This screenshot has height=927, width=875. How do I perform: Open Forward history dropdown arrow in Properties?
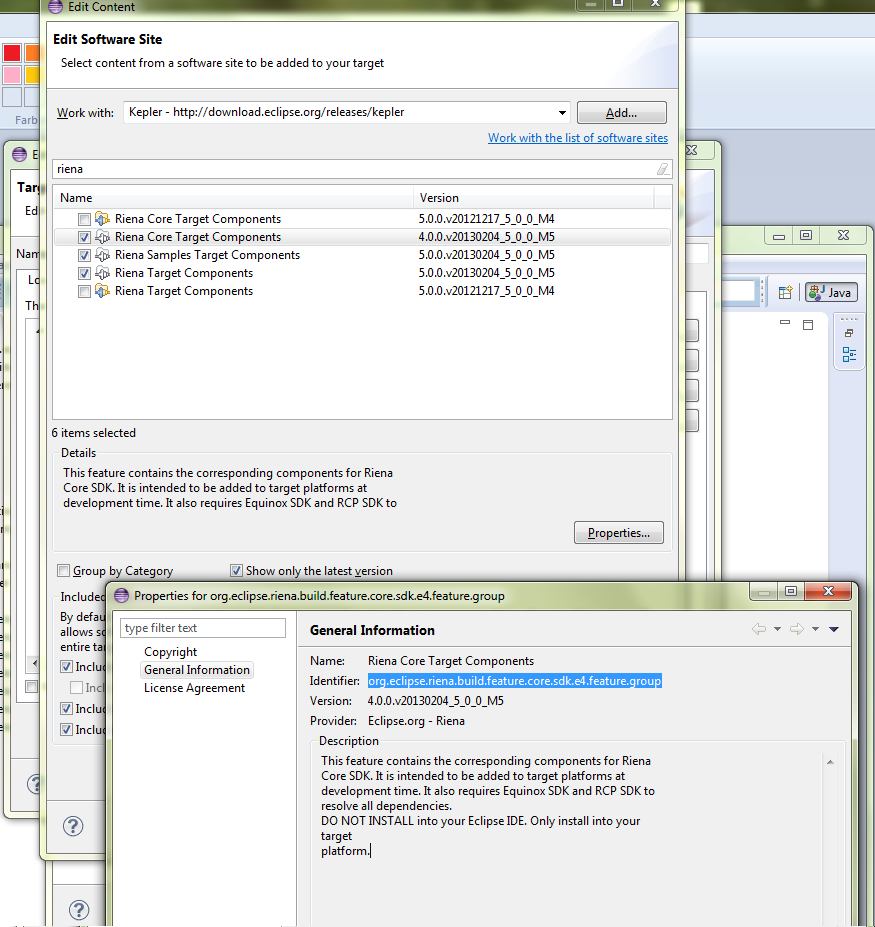pos(815,629)
